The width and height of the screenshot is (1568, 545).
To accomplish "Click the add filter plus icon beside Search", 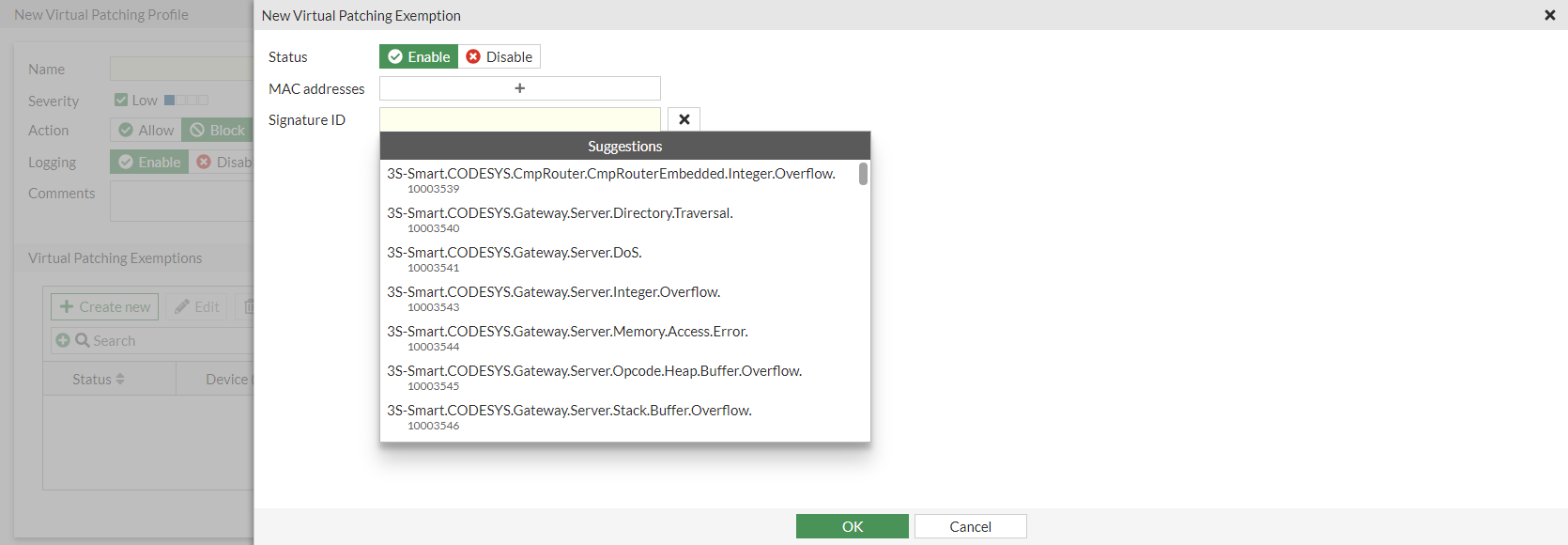I will coord(63,340).
